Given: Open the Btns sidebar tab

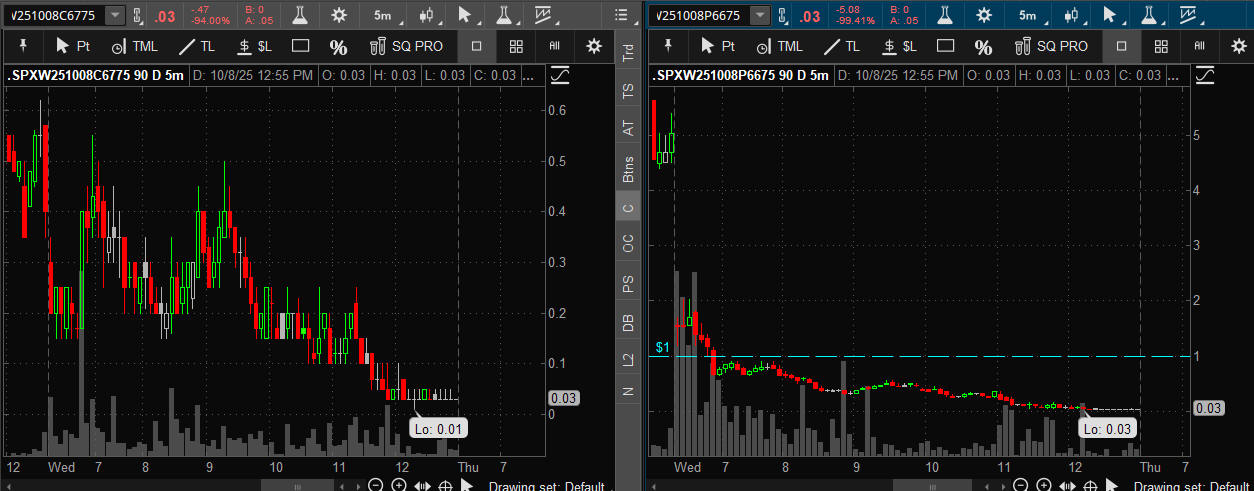Looking at the screenshot, I should coord(628,170).
